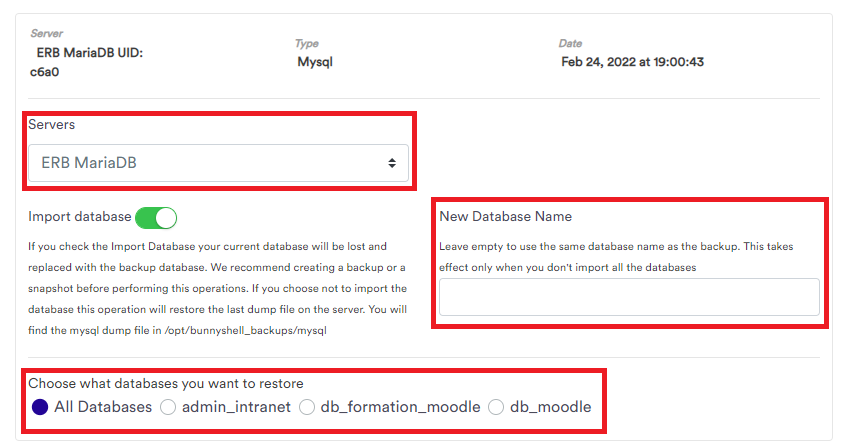Screen dimensions: 842x448
Task: Click the db_formation_moodle label text
Action: tap(400, 407)
